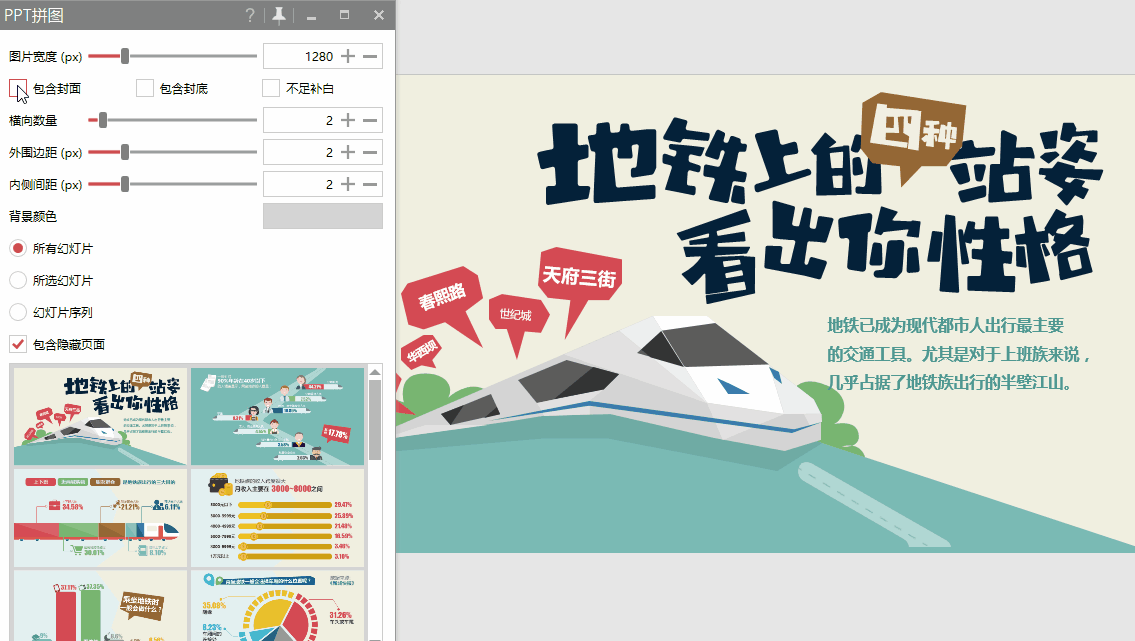The image size is (1135, 641).
Task: Choose the 幻灯片序列 radio option
Action: 18,313
